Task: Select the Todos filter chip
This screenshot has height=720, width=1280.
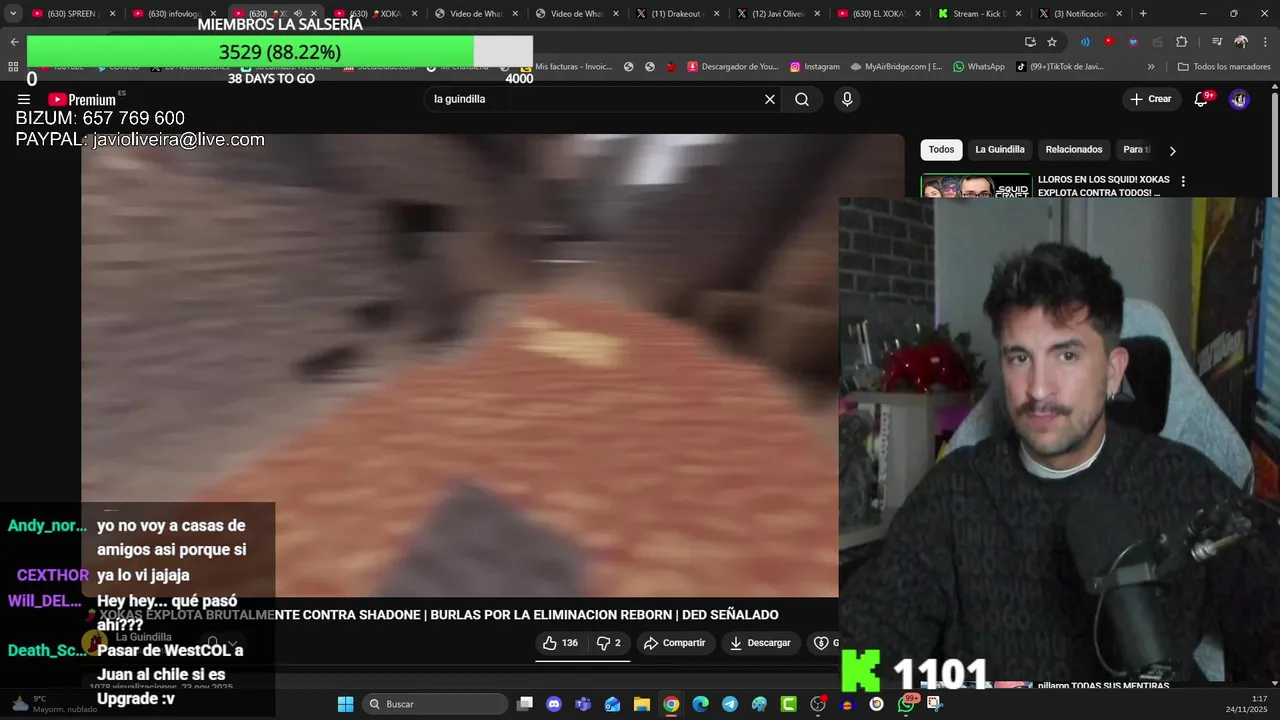Action: [x=941, y=150]
